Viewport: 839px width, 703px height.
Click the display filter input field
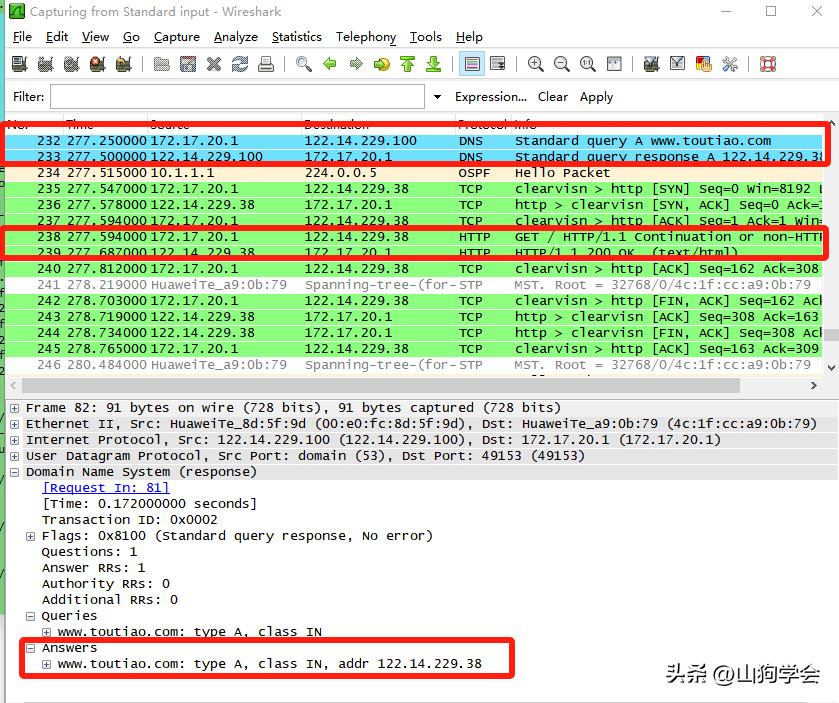(x=237, y=97)
